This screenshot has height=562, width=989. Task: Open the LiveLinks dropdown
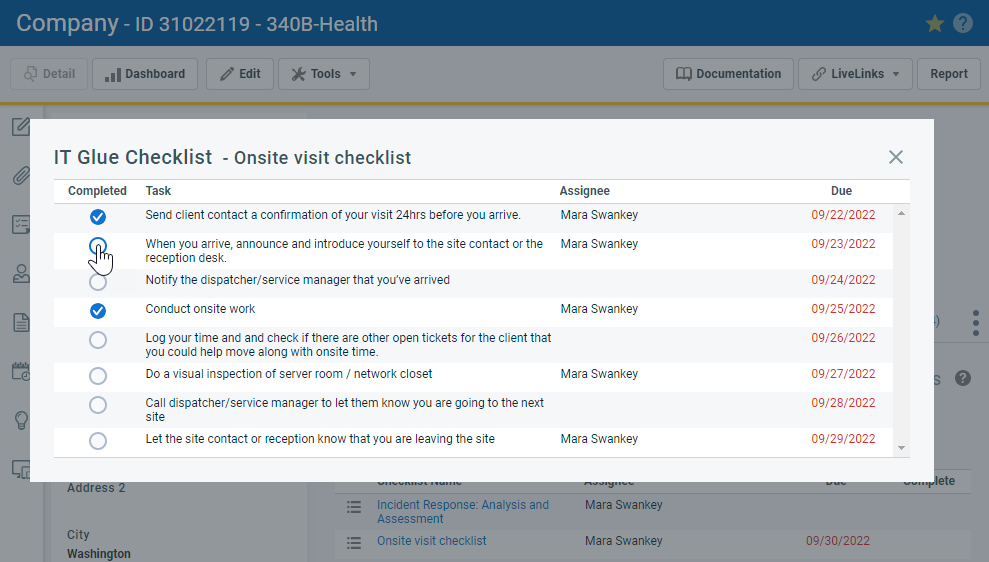pyautogui.click(x=855, y=74)
